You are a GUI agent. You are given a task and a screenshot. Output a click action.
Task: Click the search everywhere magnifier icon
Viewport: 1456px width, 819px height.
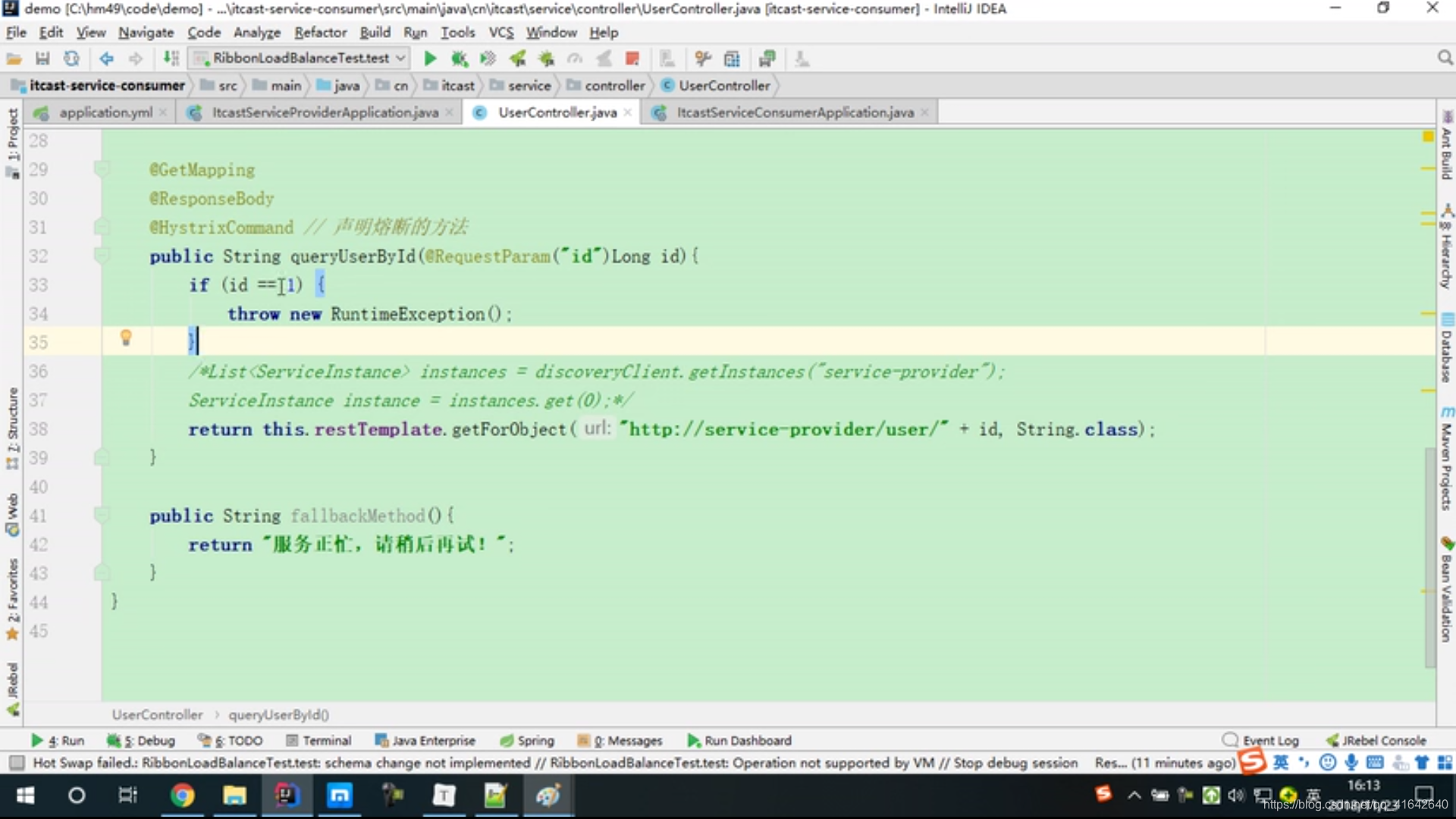[1445, 58]
